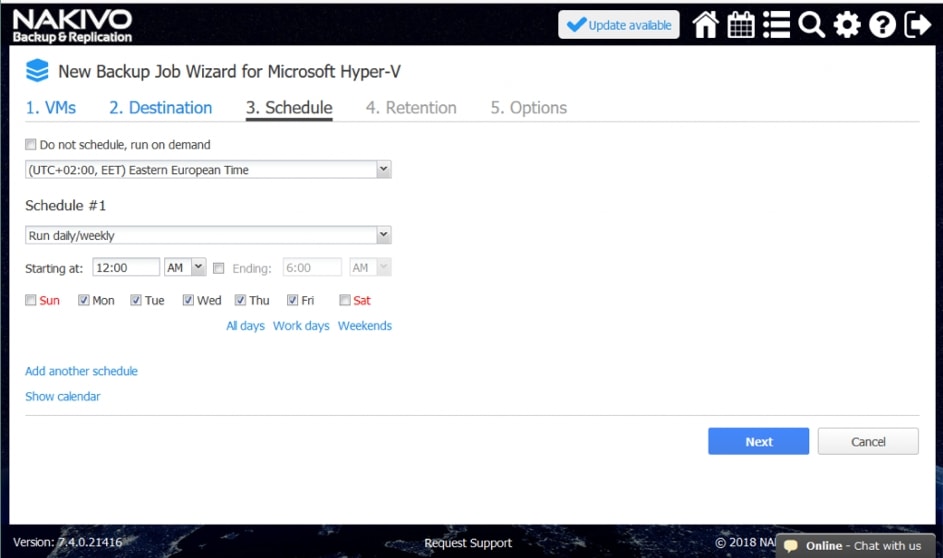Screen dimensions: 943x558
Task: Open the calendar dashboard icon
Action: tap(741, 25)
